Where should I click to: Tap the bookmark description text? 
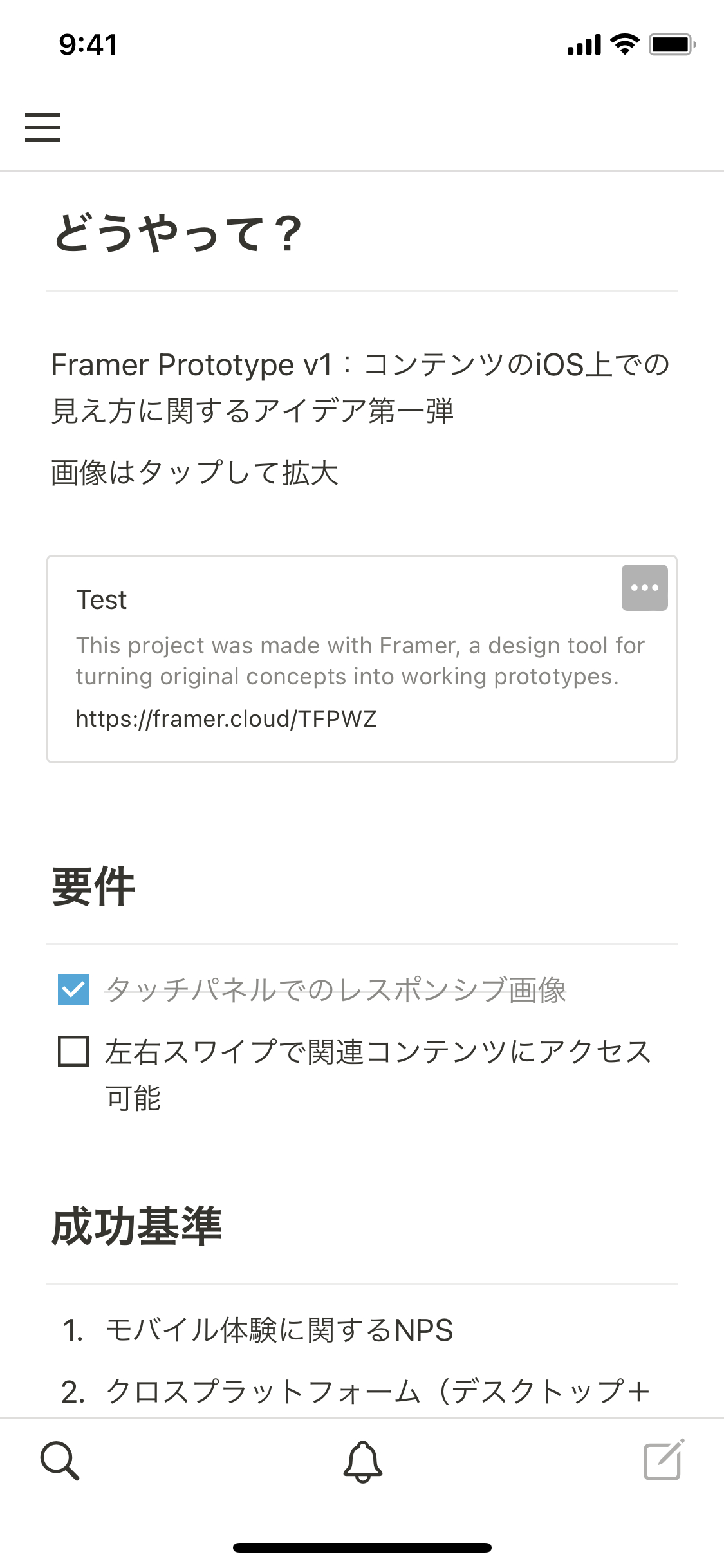click(360, 661)
